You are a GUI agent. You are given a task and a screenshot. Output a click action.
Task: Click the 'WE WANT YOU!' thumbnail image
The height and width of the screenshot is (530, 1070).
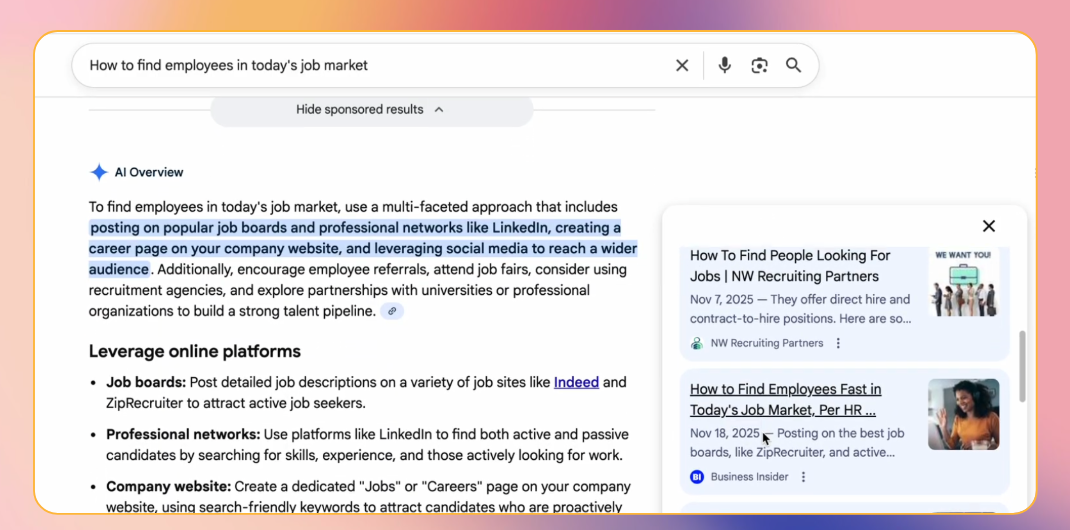tap(964, 282)
